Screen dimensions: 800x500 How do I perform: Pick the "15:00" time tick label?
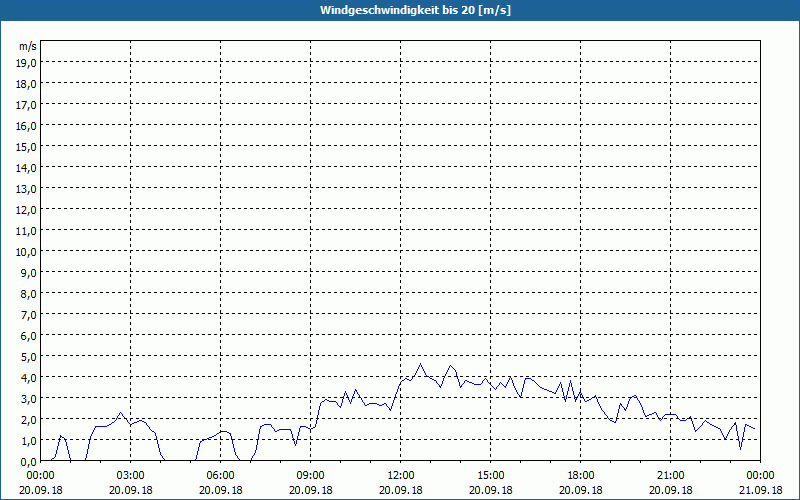(x=490, y=476)
